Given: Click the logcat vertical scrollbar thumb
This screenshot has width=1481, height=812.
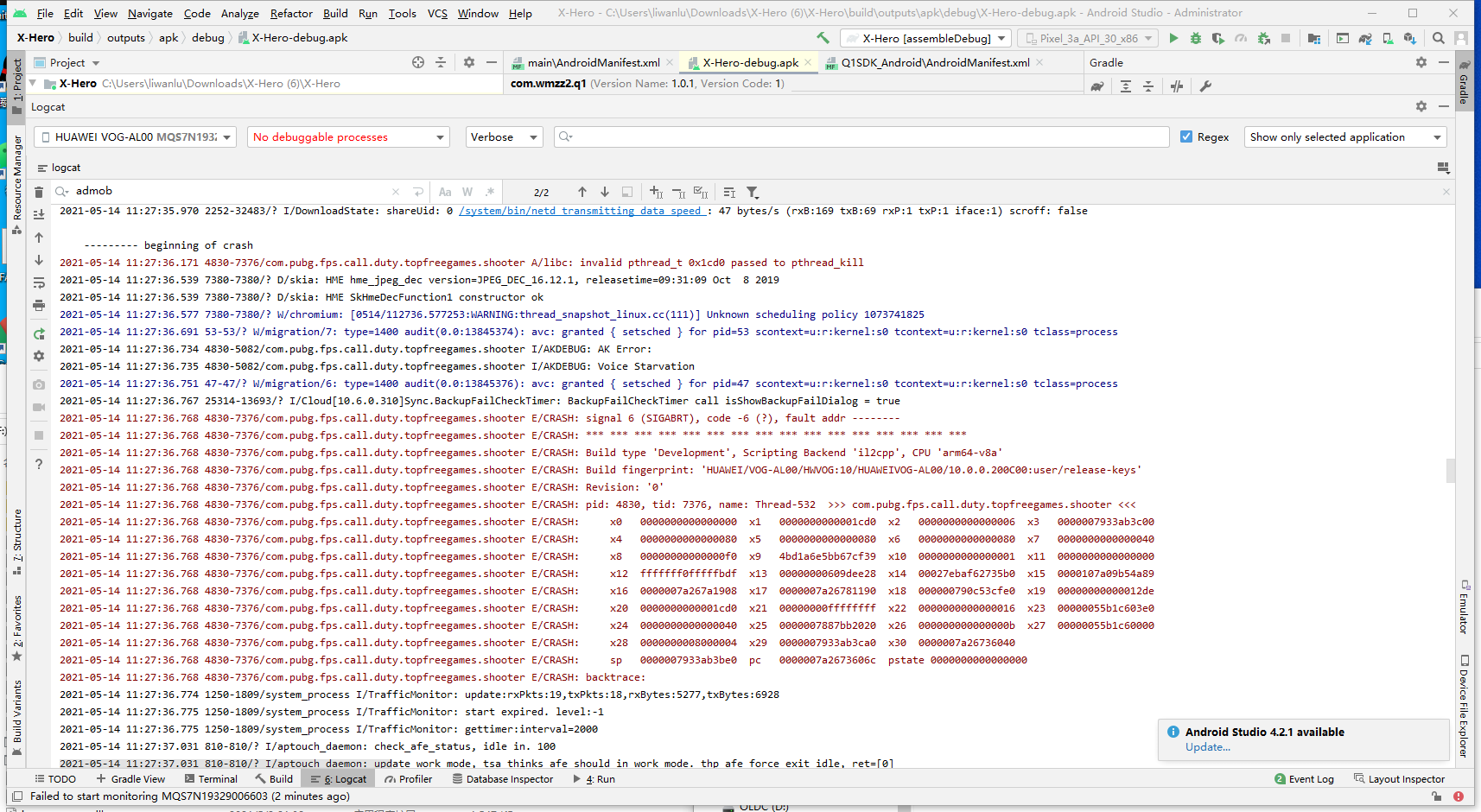Looking at the screenshot, I should pos(1450,471).
